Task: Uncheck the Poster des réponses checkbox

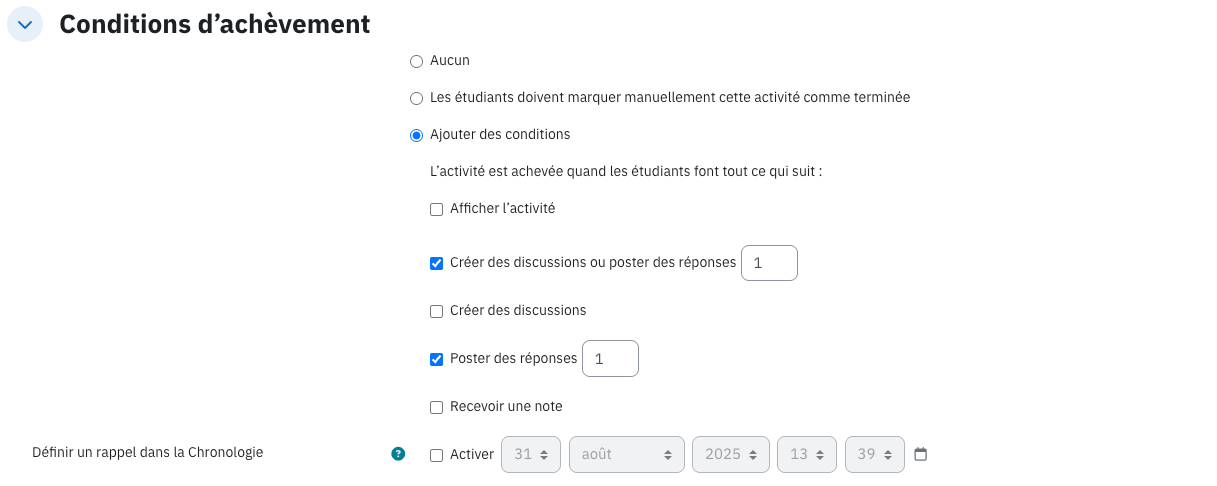Action: pos(436,360)
